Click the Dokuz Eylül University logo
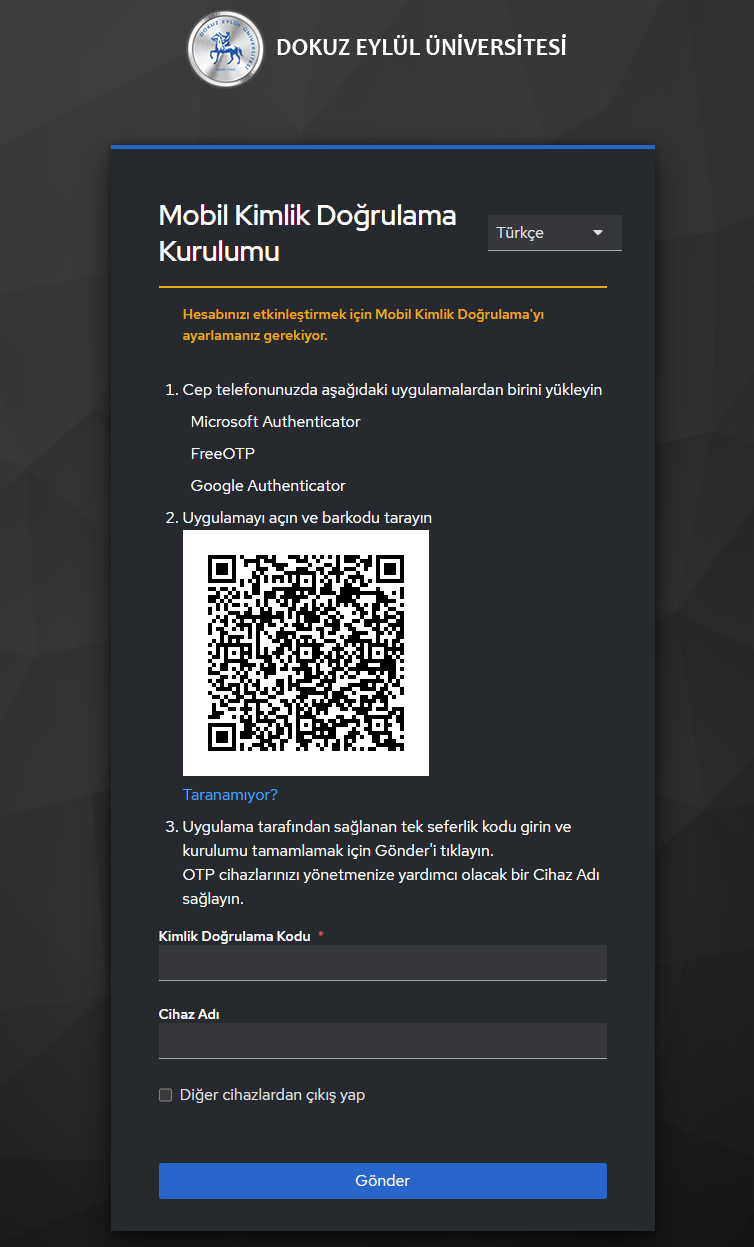Screen dimensions: 754x1247 point(227,49)
